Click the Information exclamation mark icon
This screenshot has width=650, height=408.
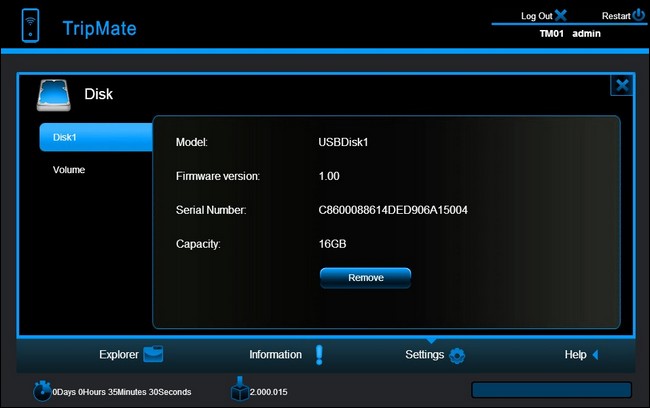click(x=319, y=355)
